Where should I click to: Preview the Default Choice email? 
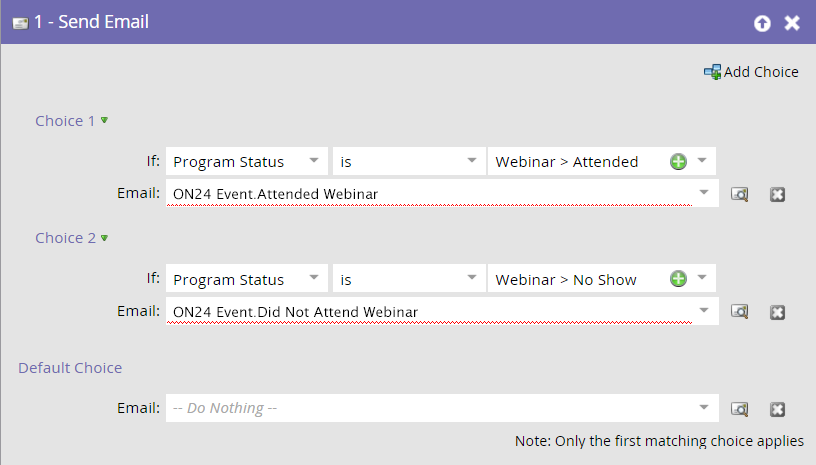[x=740, y=409]
